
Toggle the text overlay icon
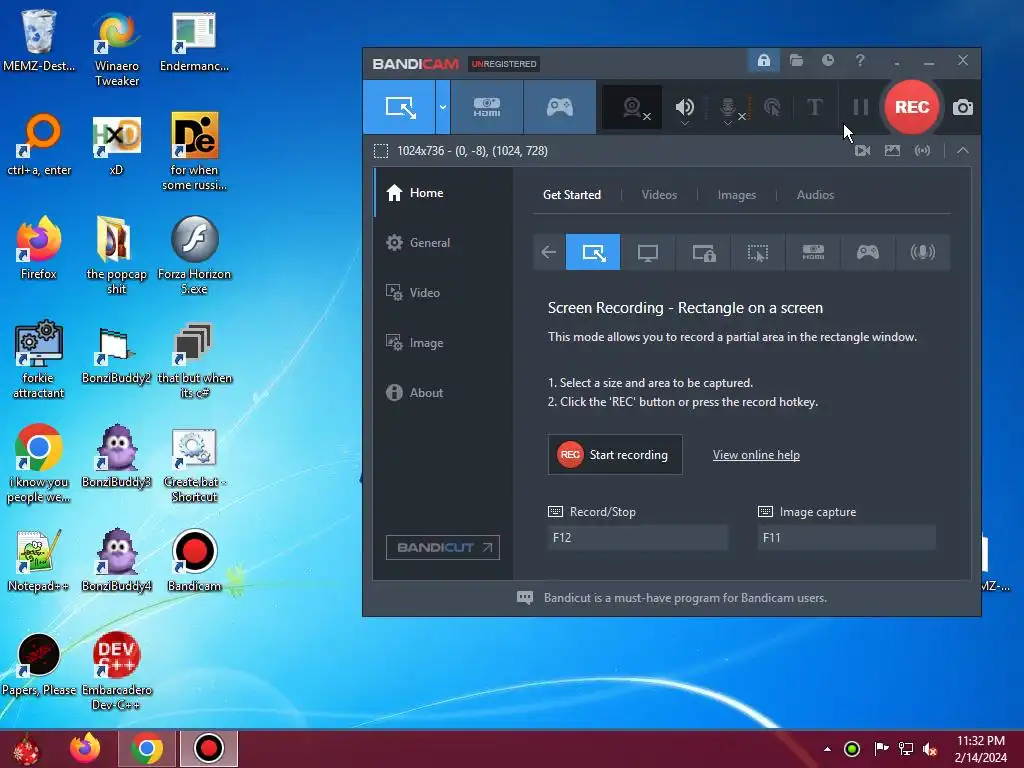tap(814, 107)
